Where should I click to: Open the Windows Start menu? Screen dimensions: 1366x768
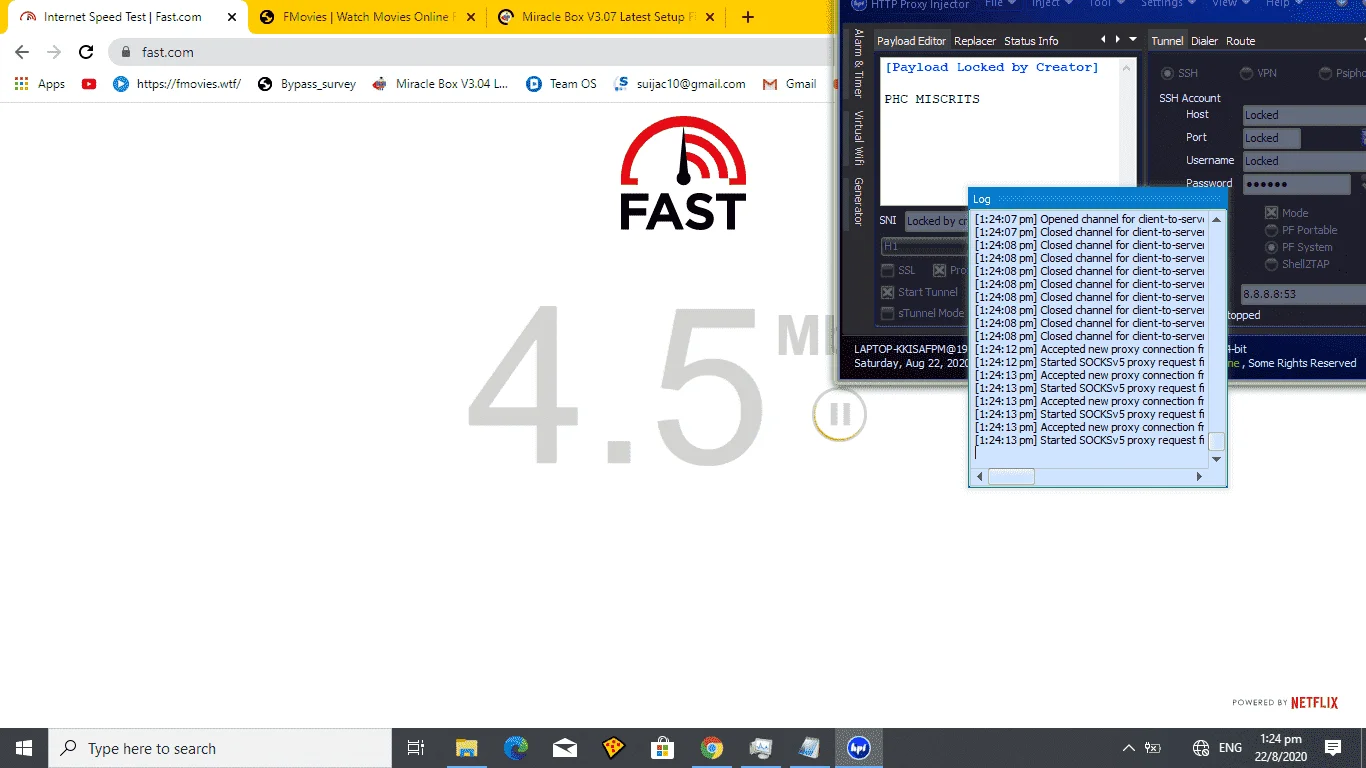click(24, 748)
